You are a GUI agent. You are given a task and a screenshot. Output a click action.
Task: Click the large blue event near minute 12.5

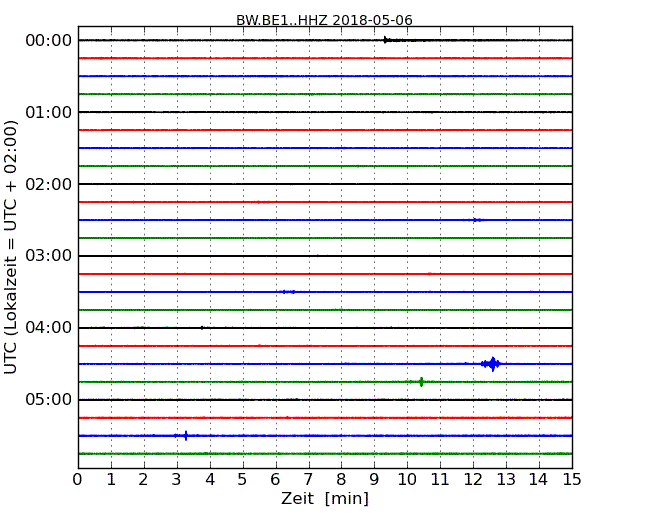[x=492, y=364]
